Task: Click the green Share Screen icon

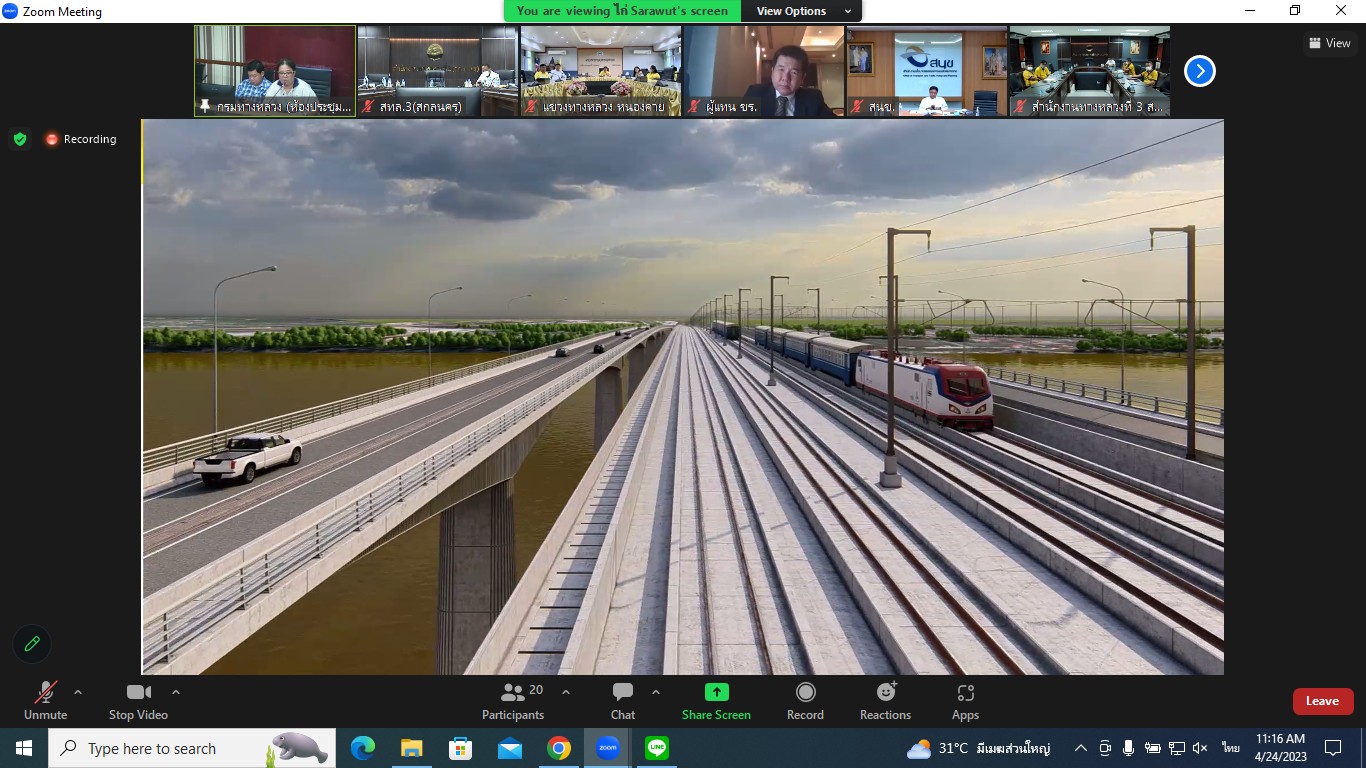Action: pyautogui.click(x=716, y=692)
